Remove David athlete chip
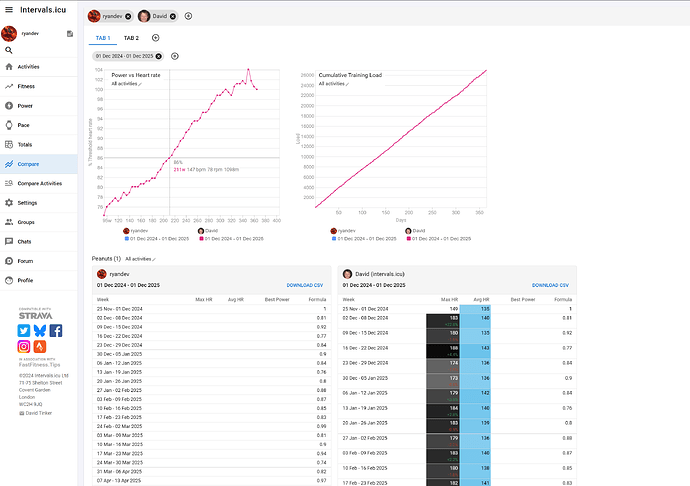The width and height of the screenshot is (690, 486). click(173, 16)
